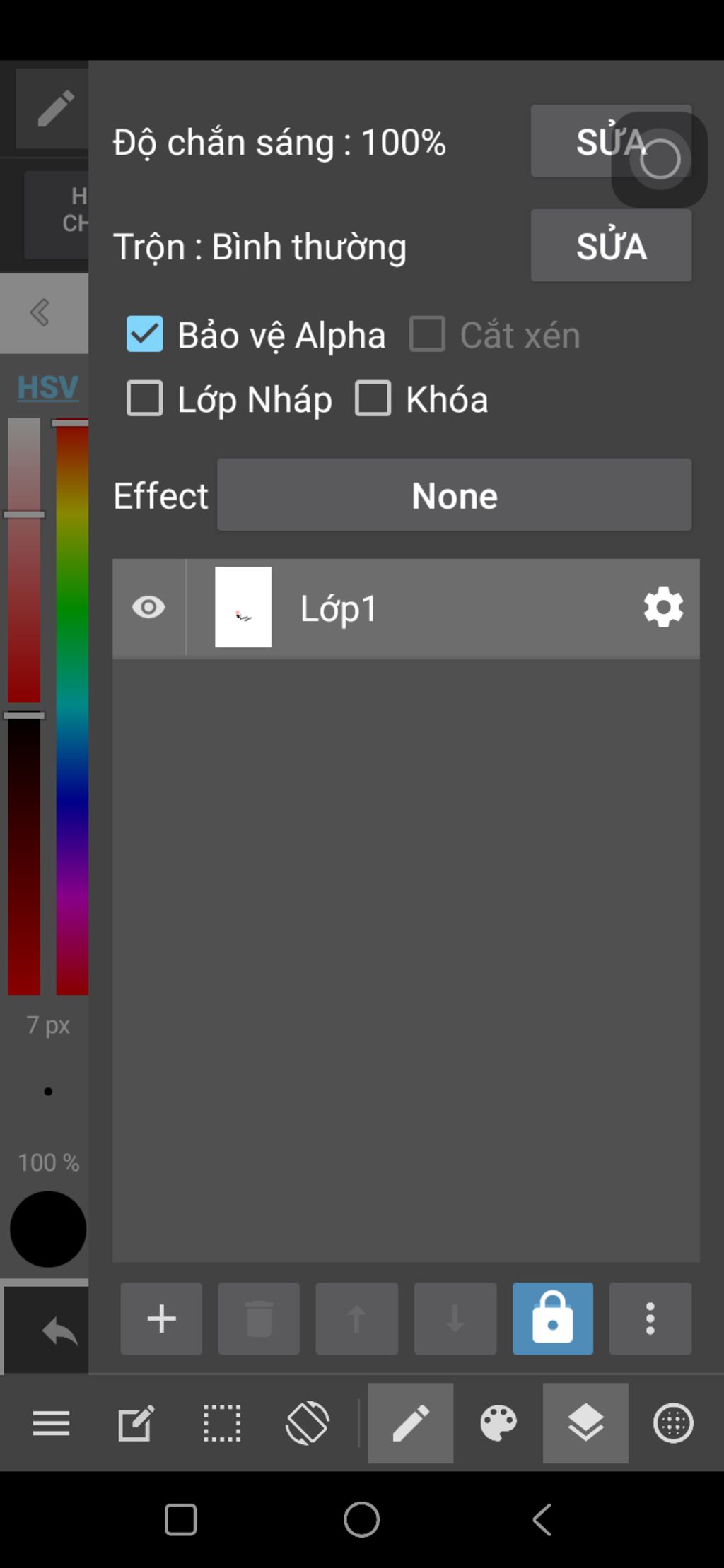Select the Lớp1 layer thumbnail
This screenshot has width=724, height=1568.
(243, 607)
